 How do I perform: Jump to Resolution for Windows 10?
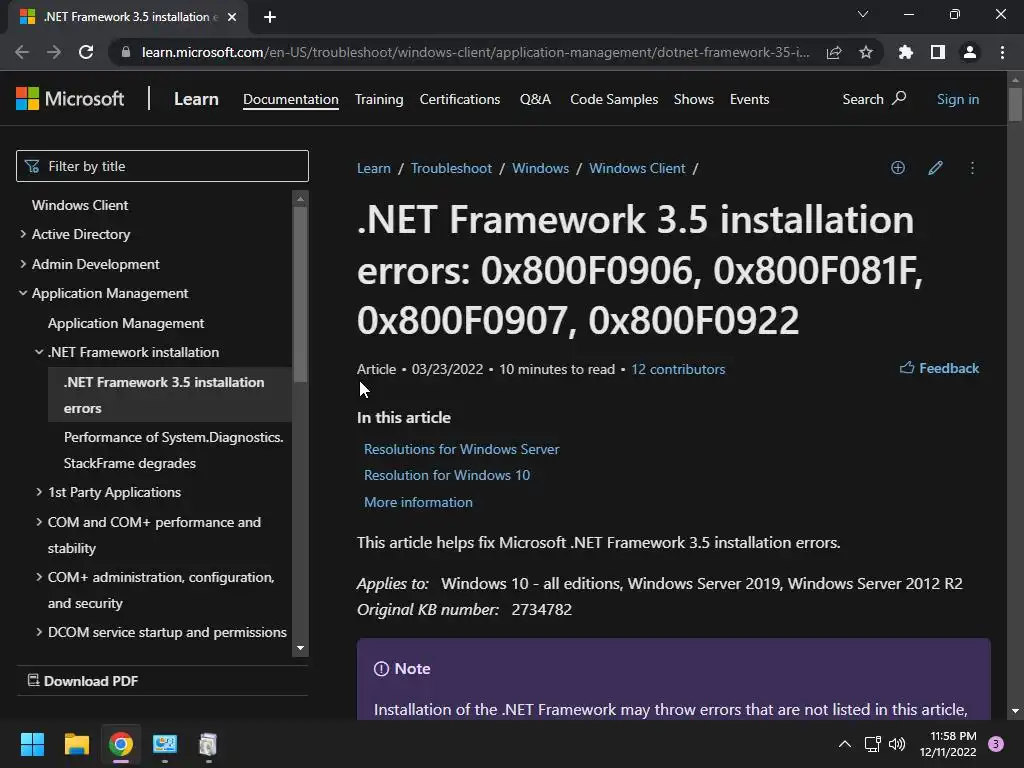447,475
